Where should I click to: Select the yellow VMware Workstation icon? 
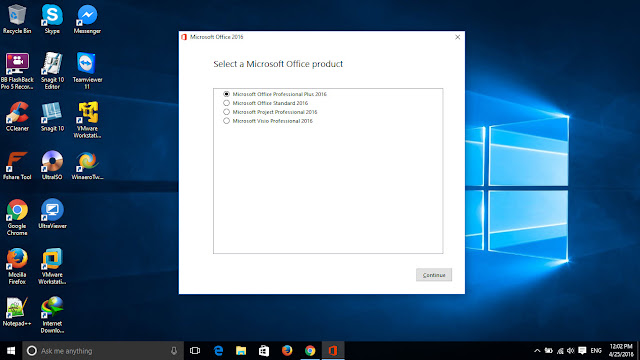pyautogui.click(x=87, y=120)
